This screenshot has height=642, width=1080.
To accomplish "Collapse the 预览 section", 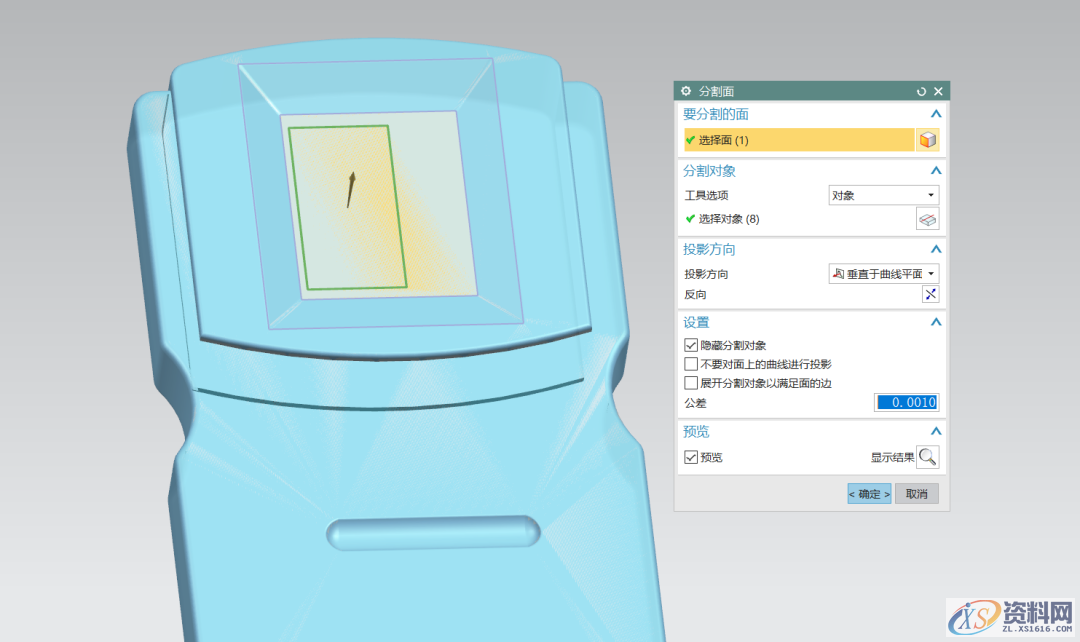I will [x=936, y=431].
